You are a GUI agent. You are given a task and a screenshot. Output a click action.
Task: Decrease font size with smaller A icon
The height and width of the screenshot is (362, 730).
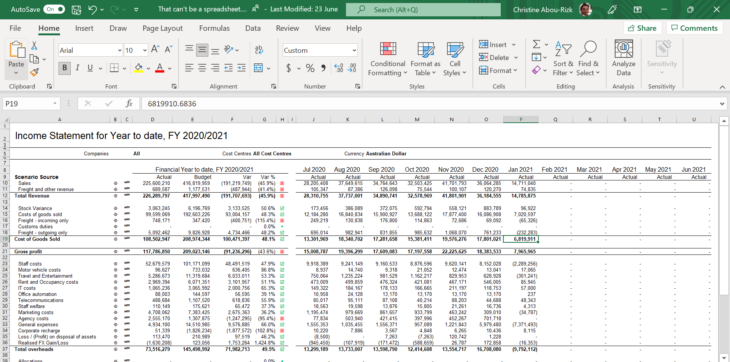pyautogui.click(x=169, y=50)
